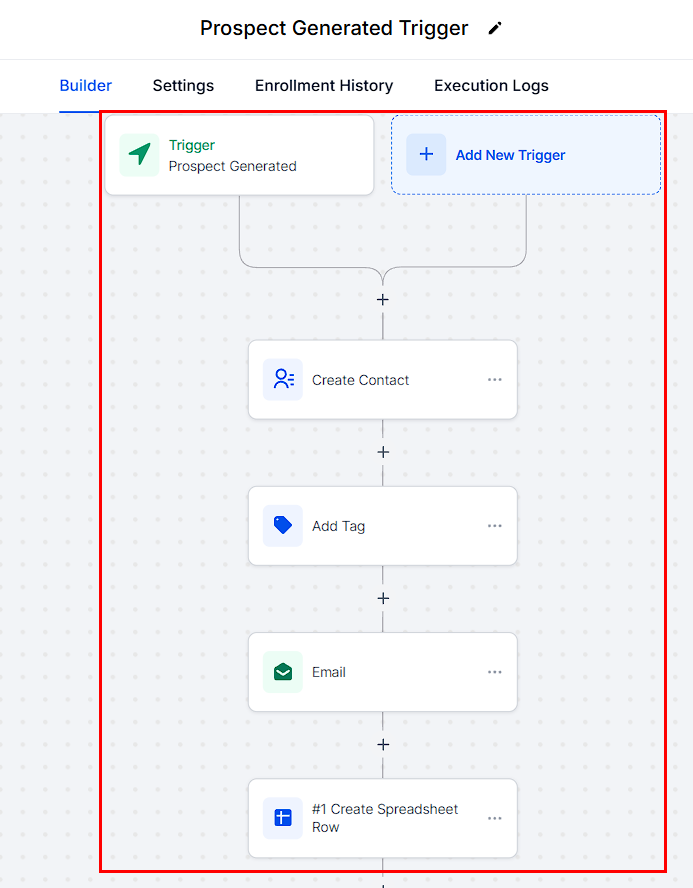Click the pencil icon to rename the workflow
This screenshot has width=693, height=888.
(x=495, y=28)
